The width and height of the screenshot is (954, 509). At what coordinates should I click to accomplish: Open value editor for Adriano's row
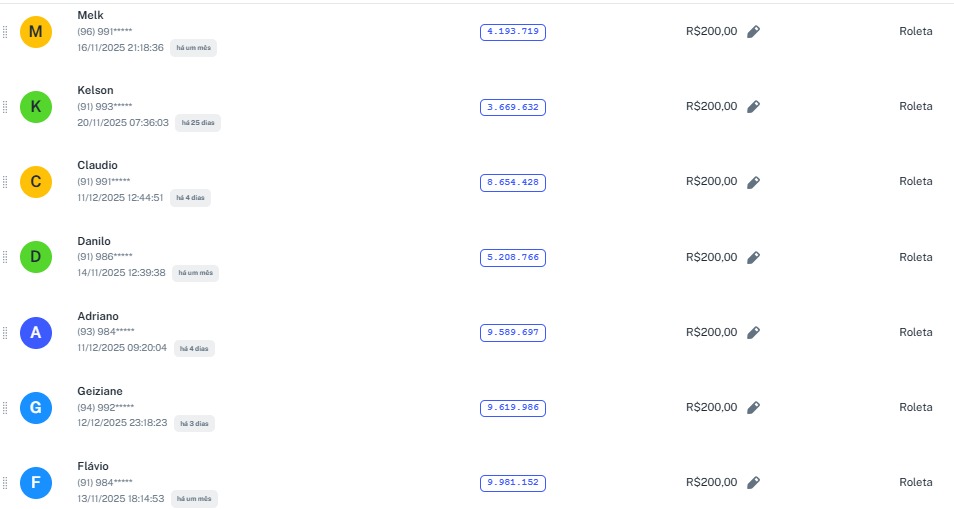(754, 332)
